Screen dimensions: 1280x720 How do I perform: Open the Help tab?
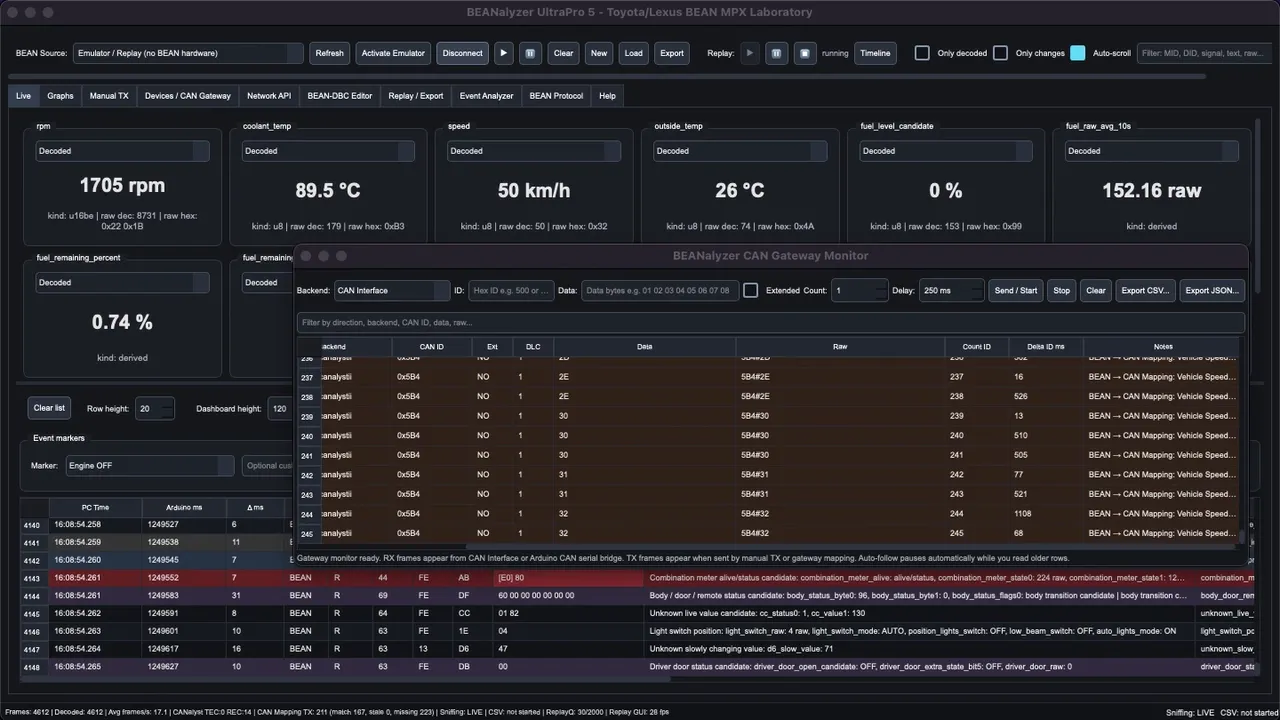click(607, 96)
